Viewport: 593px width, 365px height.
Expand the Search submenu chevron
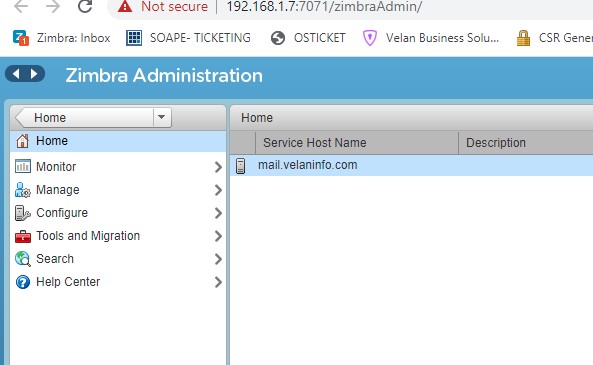click(x=218, y=259)
